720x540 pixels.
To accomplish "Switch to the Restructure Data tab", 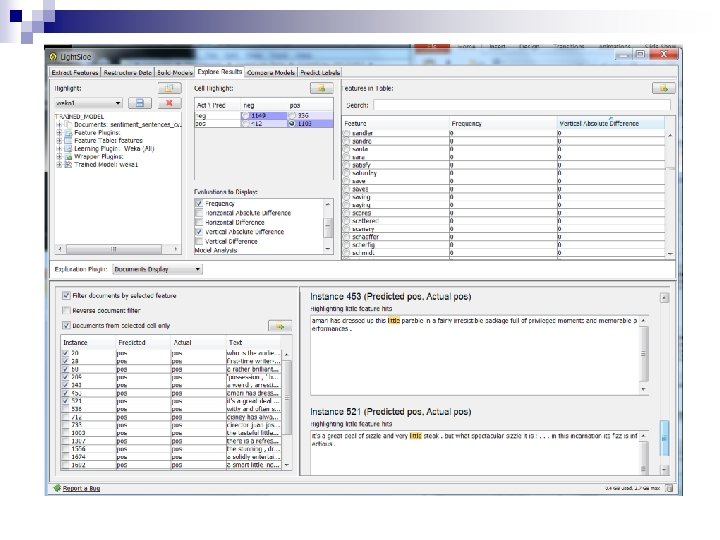I will (127, 73).
